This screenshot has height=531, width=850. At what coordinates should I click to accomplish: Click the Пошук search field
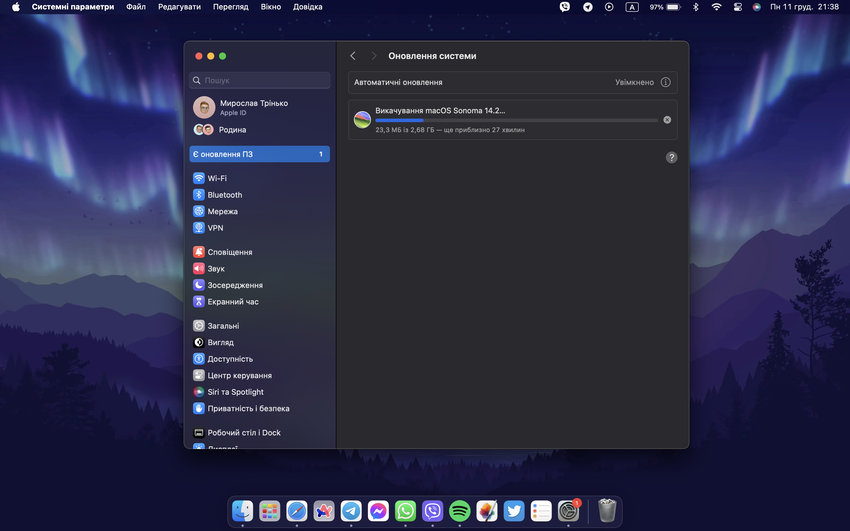(x=260, y=80)
